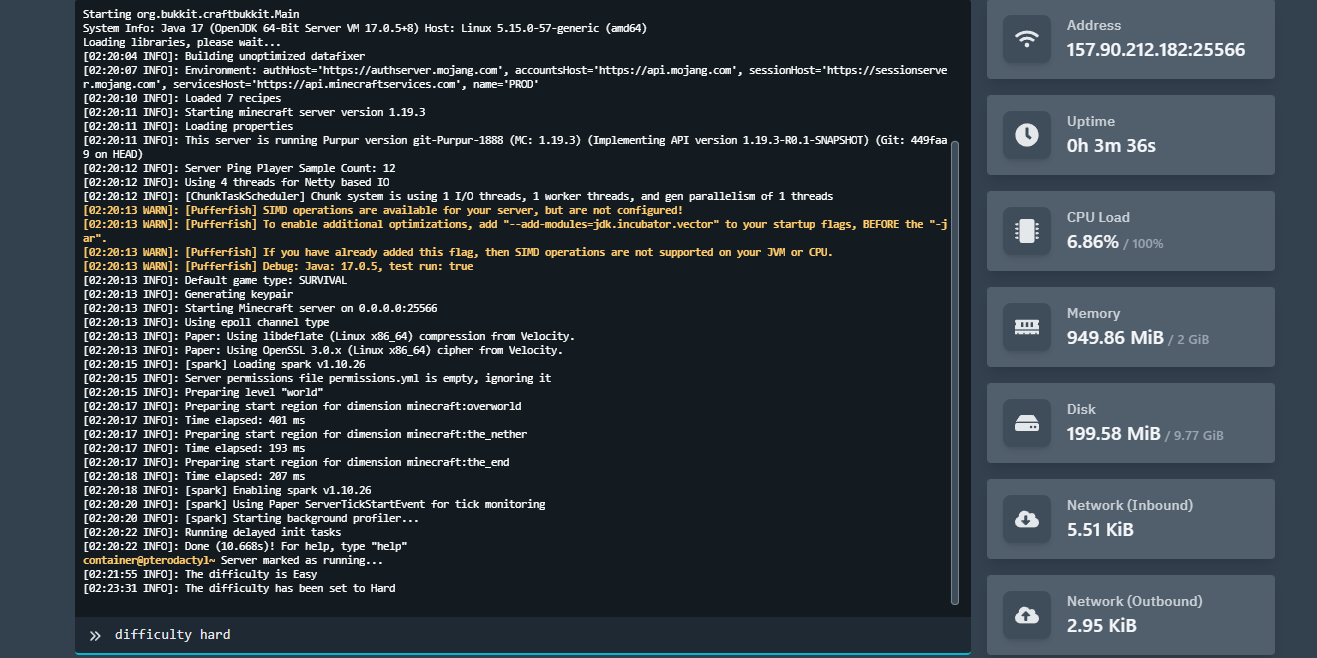Click the 'Server marked as running...' console line
Viewport: 1317px width, 658px height.
tap(301, 560)
